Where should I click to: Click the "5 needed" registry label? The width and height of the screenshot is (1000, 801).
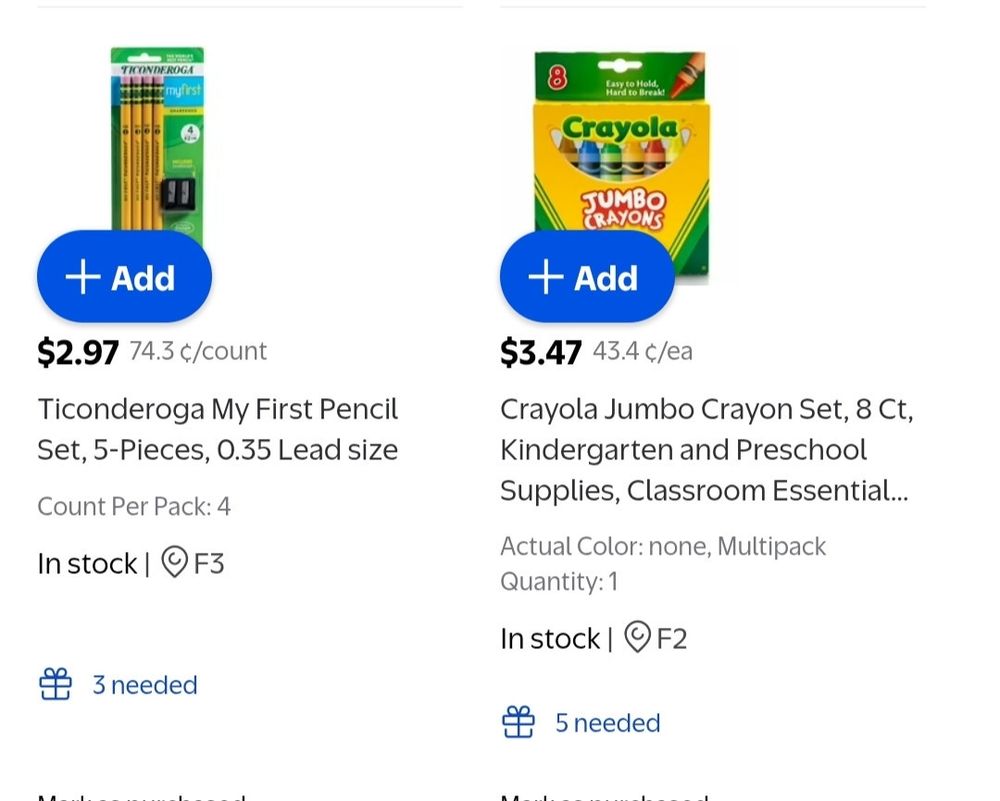[x=608, y=722]
